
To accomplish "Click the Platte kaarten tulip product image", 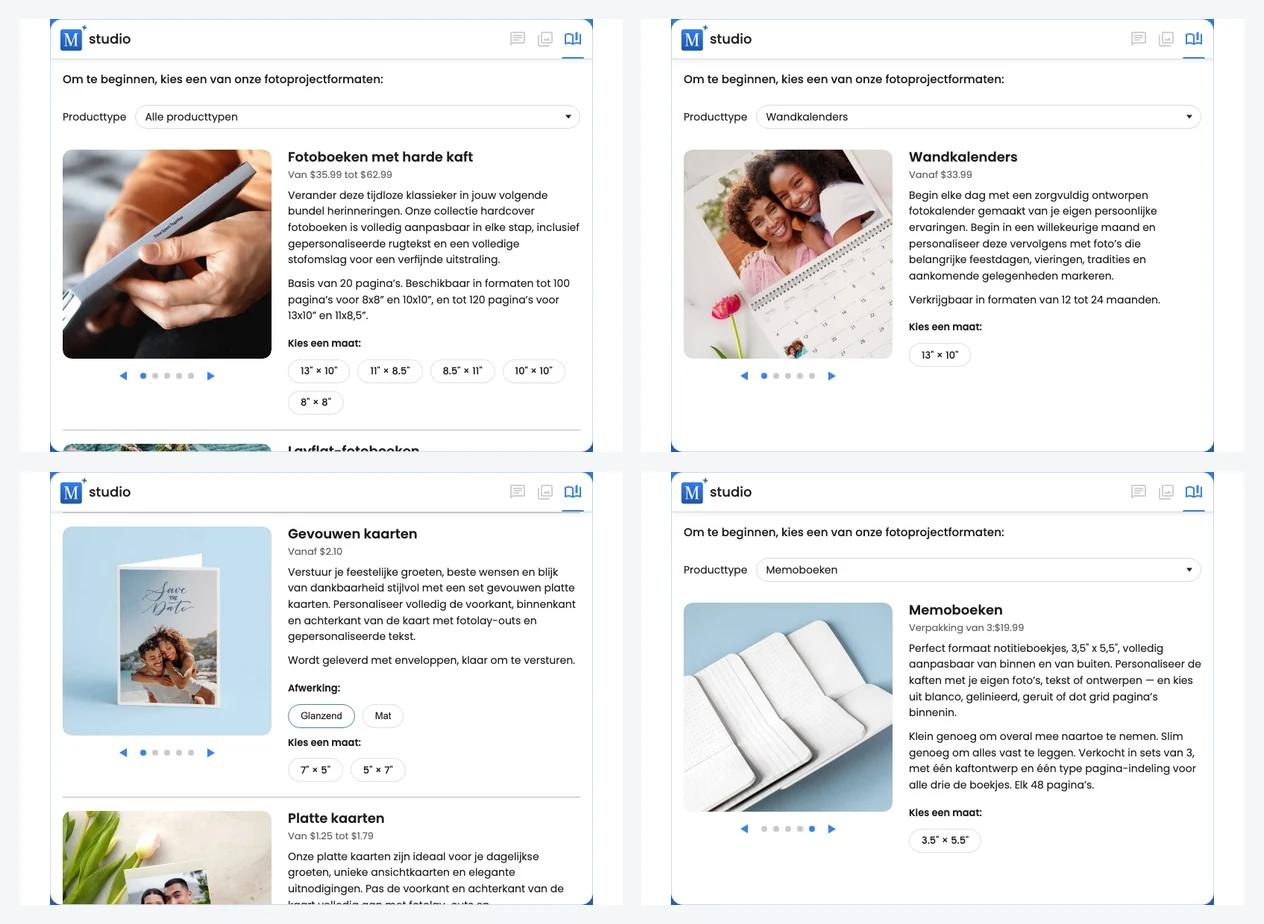I will (x=167, y=857).
